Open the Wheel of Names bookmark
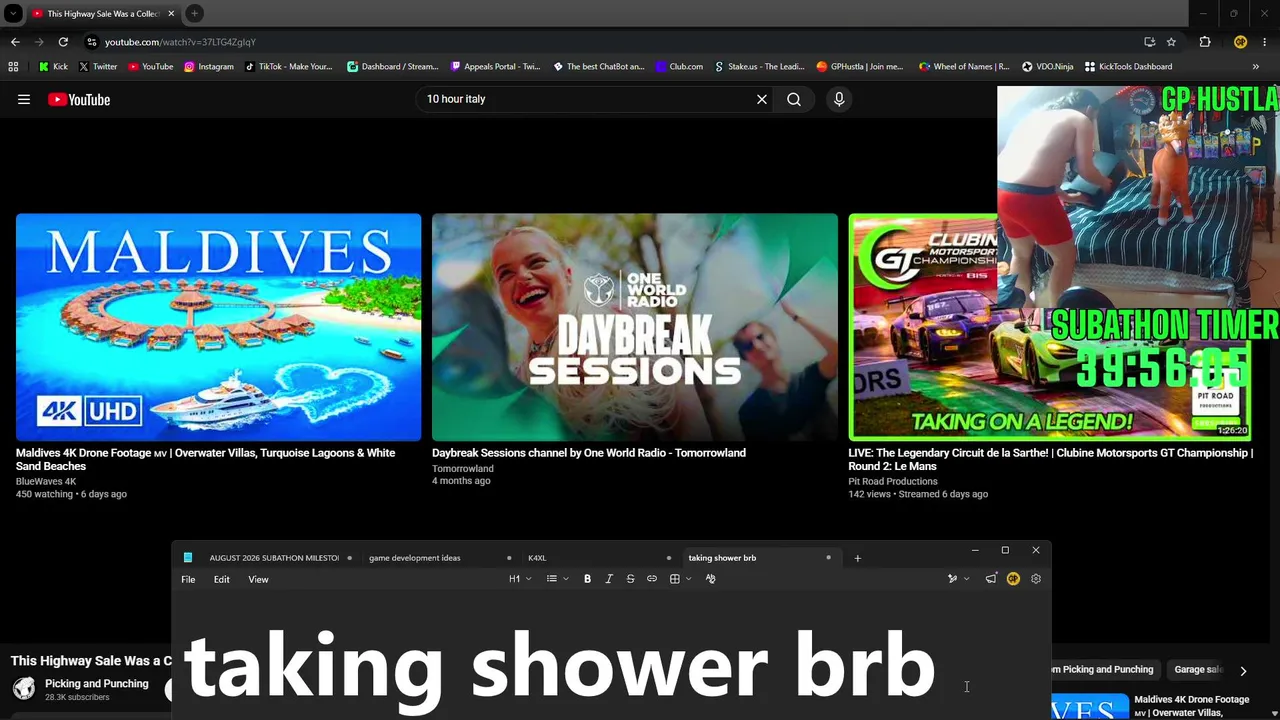 click(963, 67)
